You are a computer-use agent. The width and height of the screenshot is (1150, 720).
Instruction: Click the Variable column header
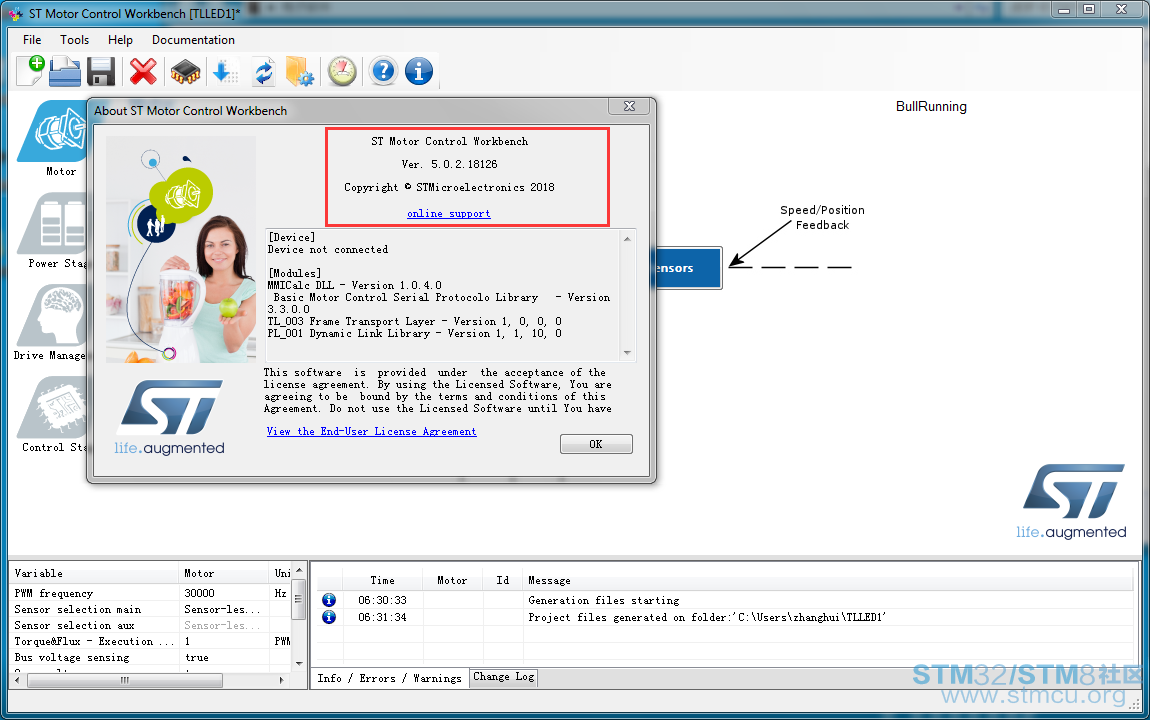point(95,573)
